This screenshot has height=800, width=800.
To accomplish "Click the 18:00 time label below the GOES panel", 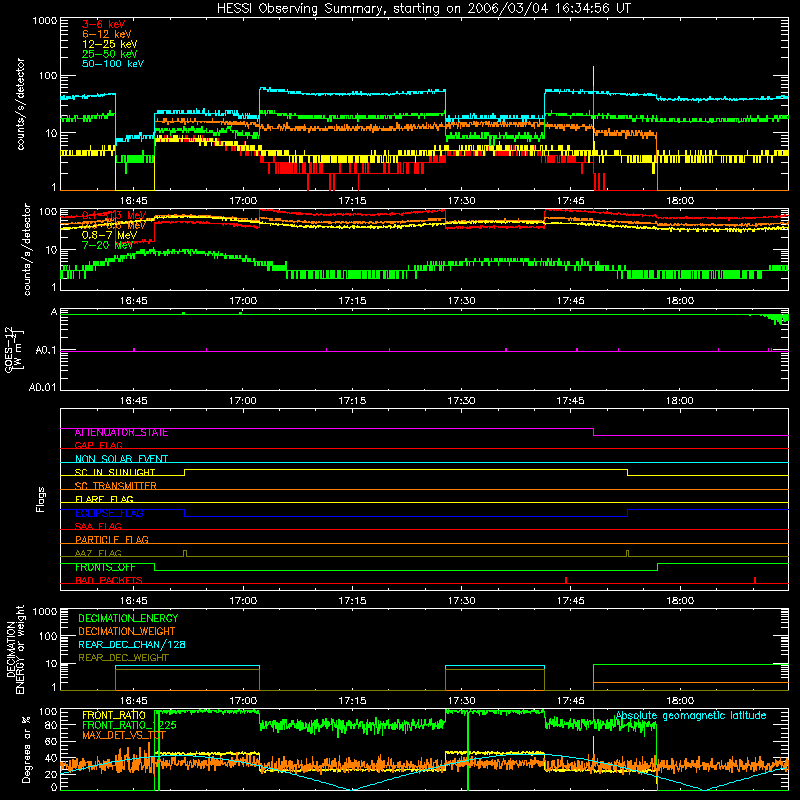I will click(x=680, y=401).
